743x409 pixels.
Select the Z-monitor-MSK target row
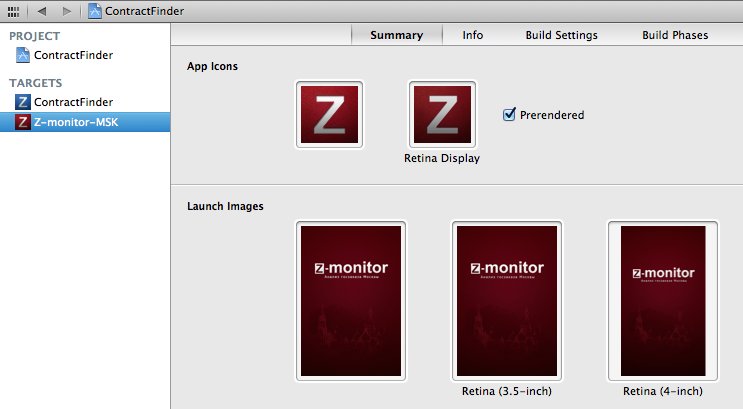pos(85,122)
